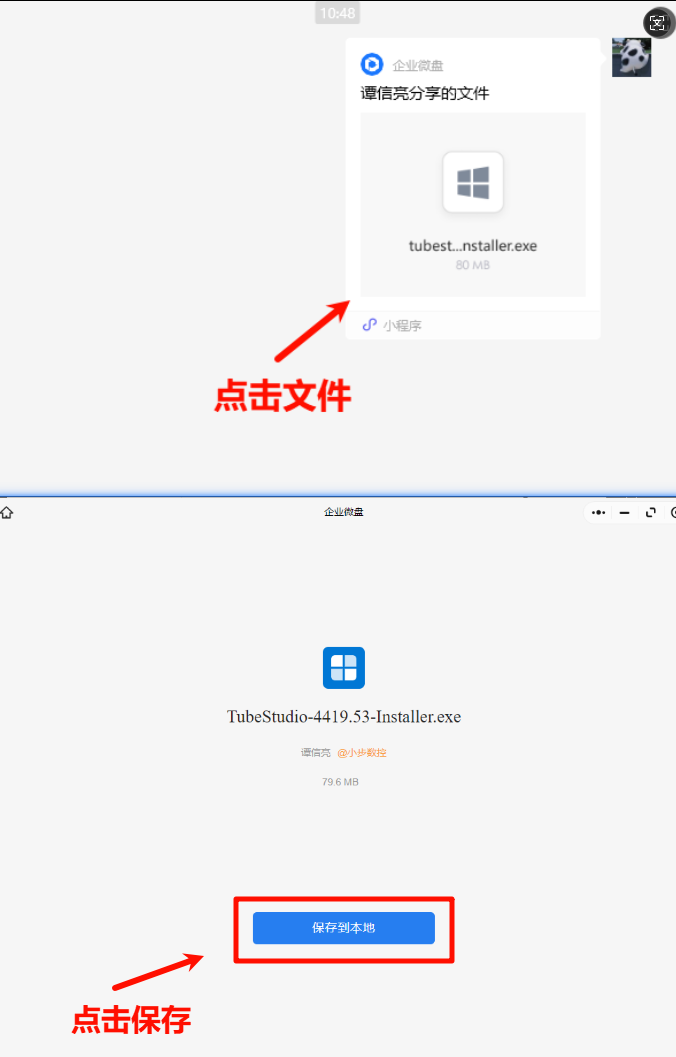676x1057 pixels.
Task: Click the 79.6 MB file size text
Action: coord(340,782)
